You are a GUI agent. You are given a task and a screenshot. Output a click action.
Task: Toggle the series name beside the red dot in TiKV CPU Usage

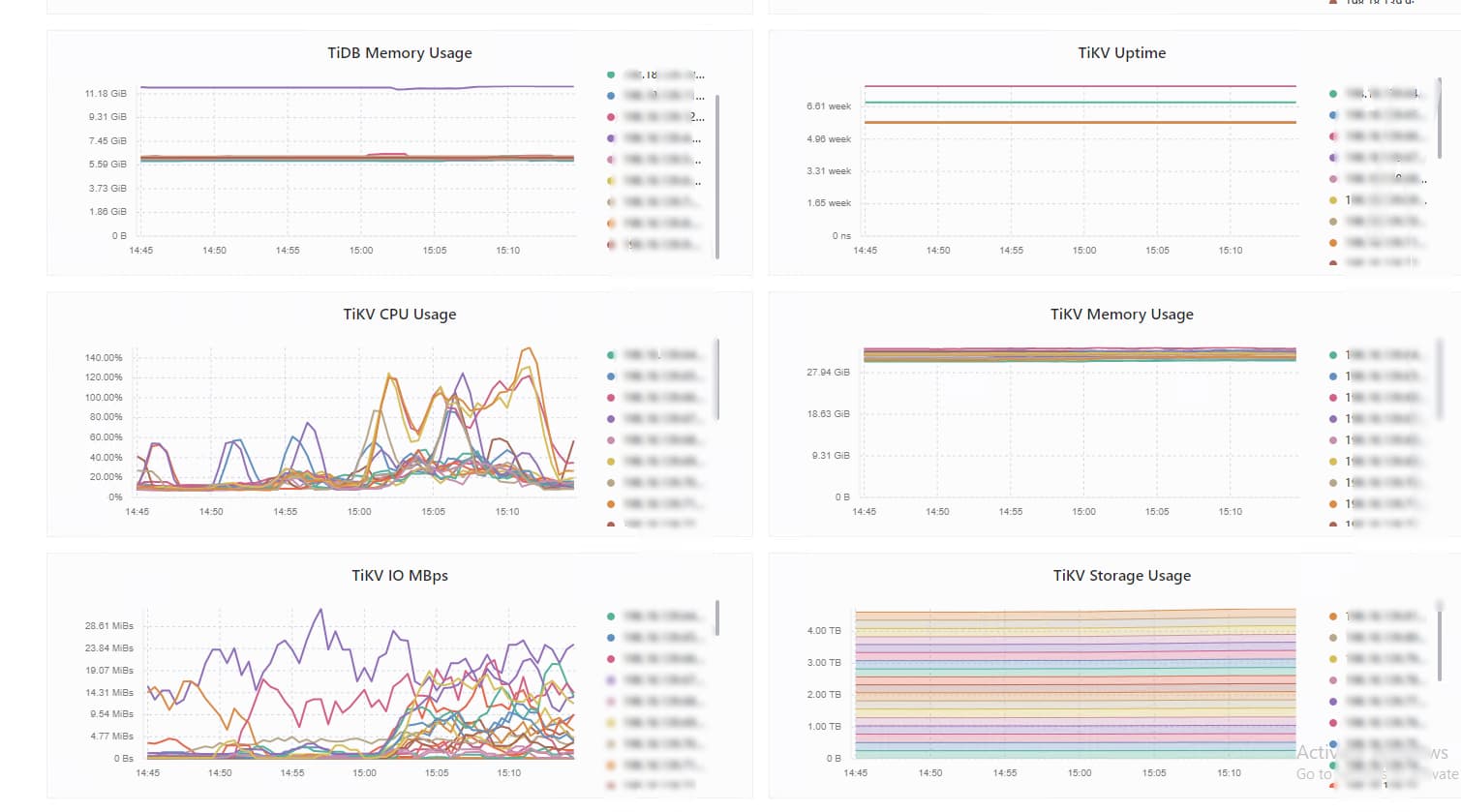pyautogui.click(x=662, y=398)
